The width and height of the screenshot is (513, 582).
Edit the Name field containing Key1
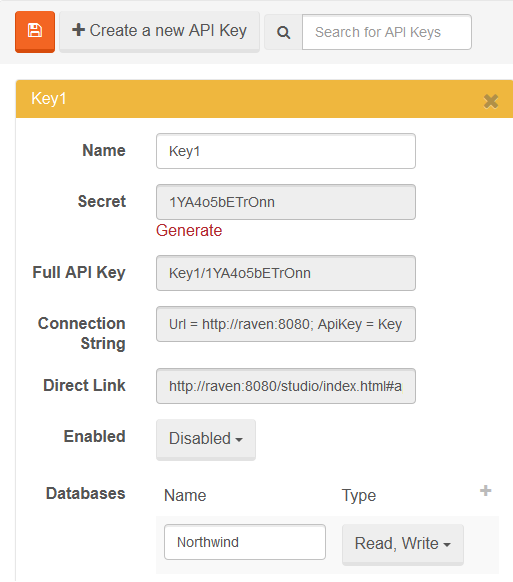[286, 151]
